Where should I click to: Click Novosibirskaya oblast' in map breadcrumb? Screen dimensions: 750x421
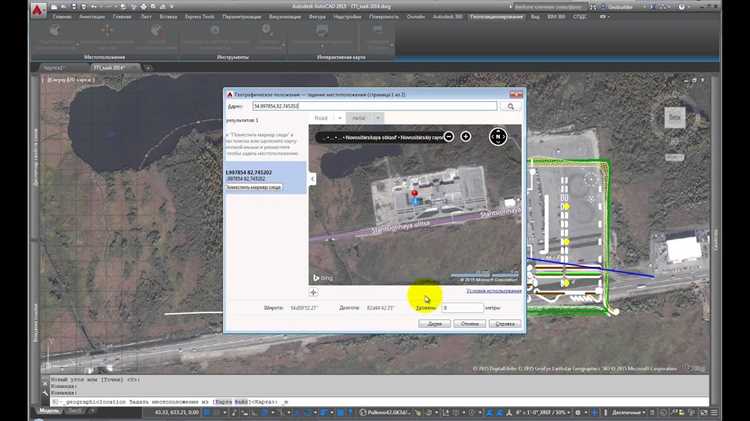click(370, 138)
